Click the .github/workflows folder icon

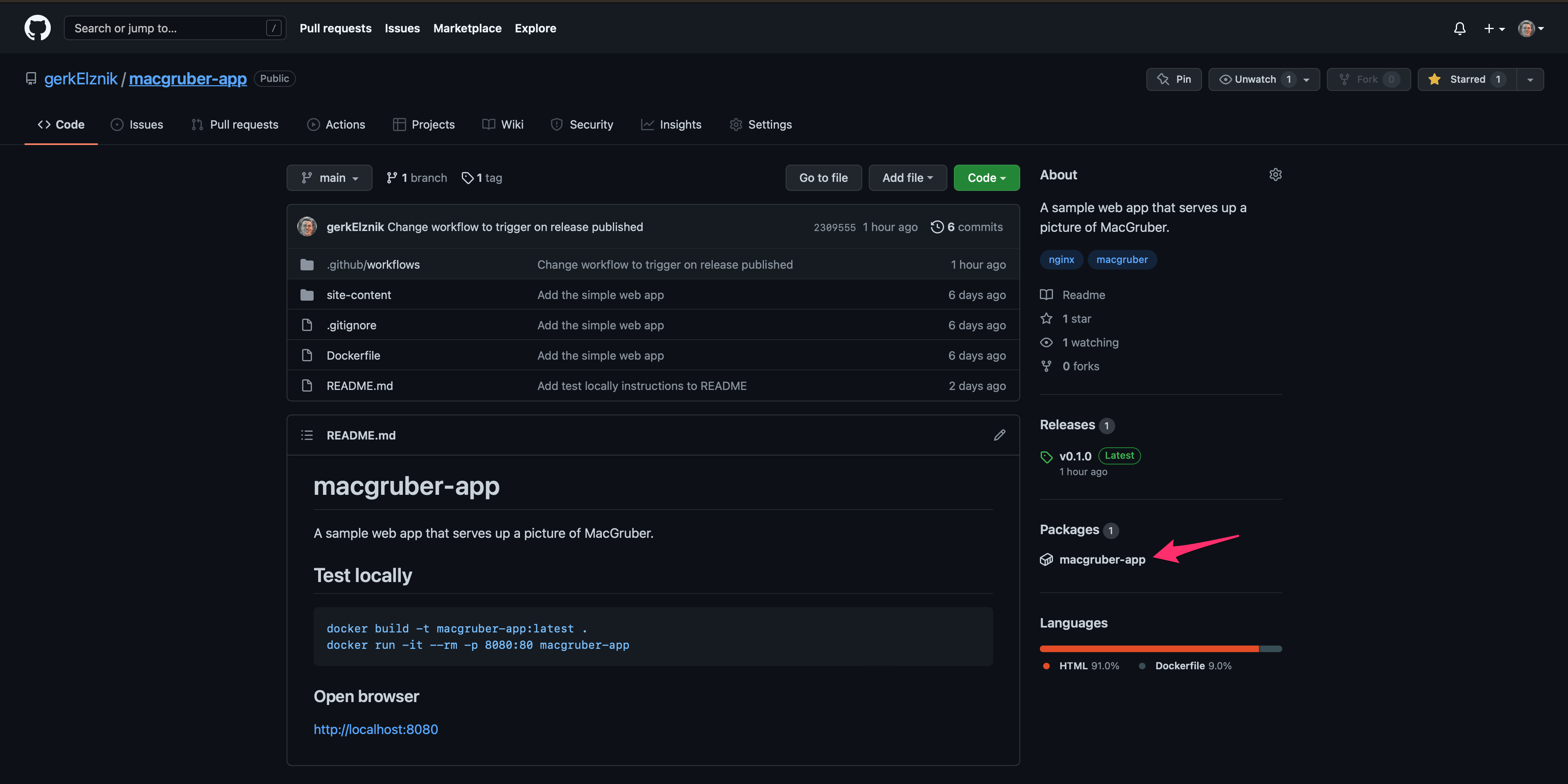(x=307, y=264)
